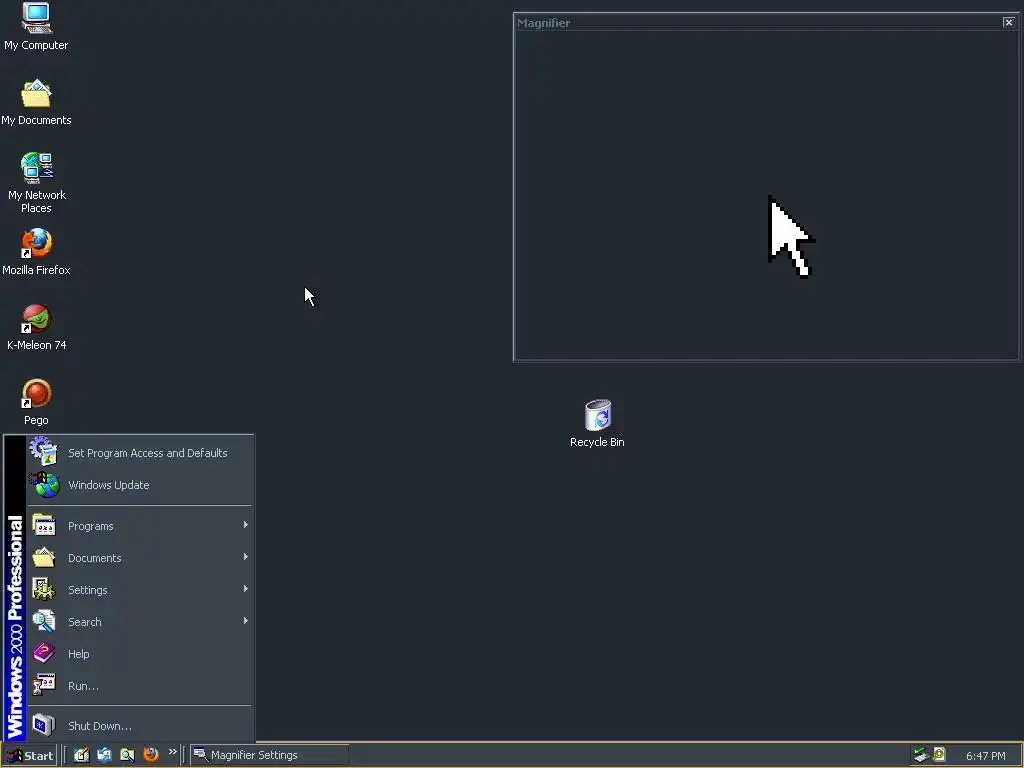
Task: Click the folder with magnifier quick launch icon
Action: pyautogui.click(x=127, y=755)
